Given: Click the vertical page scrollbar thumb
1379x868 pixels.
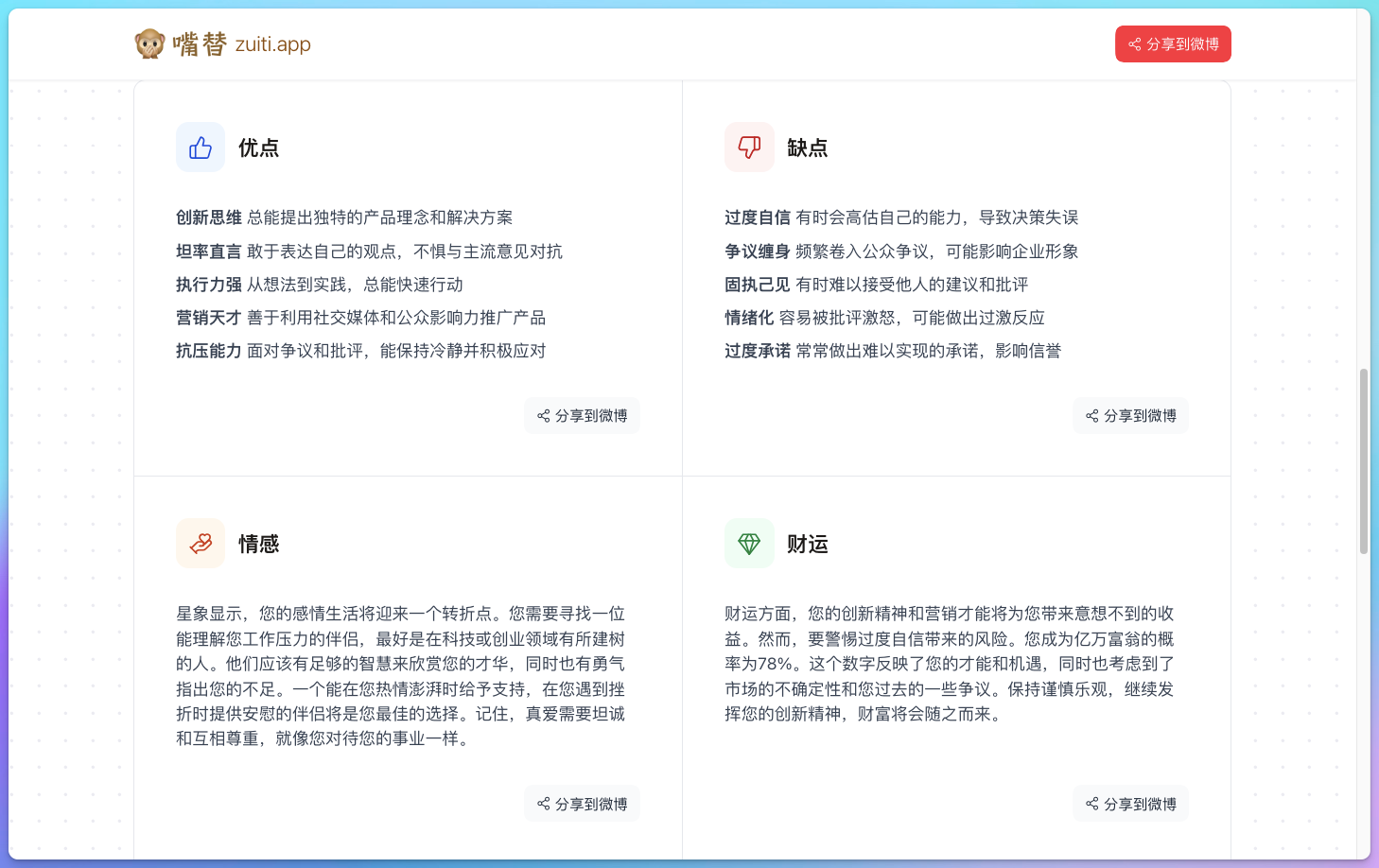Looking at the screenshot, I should click(1363, 460).
